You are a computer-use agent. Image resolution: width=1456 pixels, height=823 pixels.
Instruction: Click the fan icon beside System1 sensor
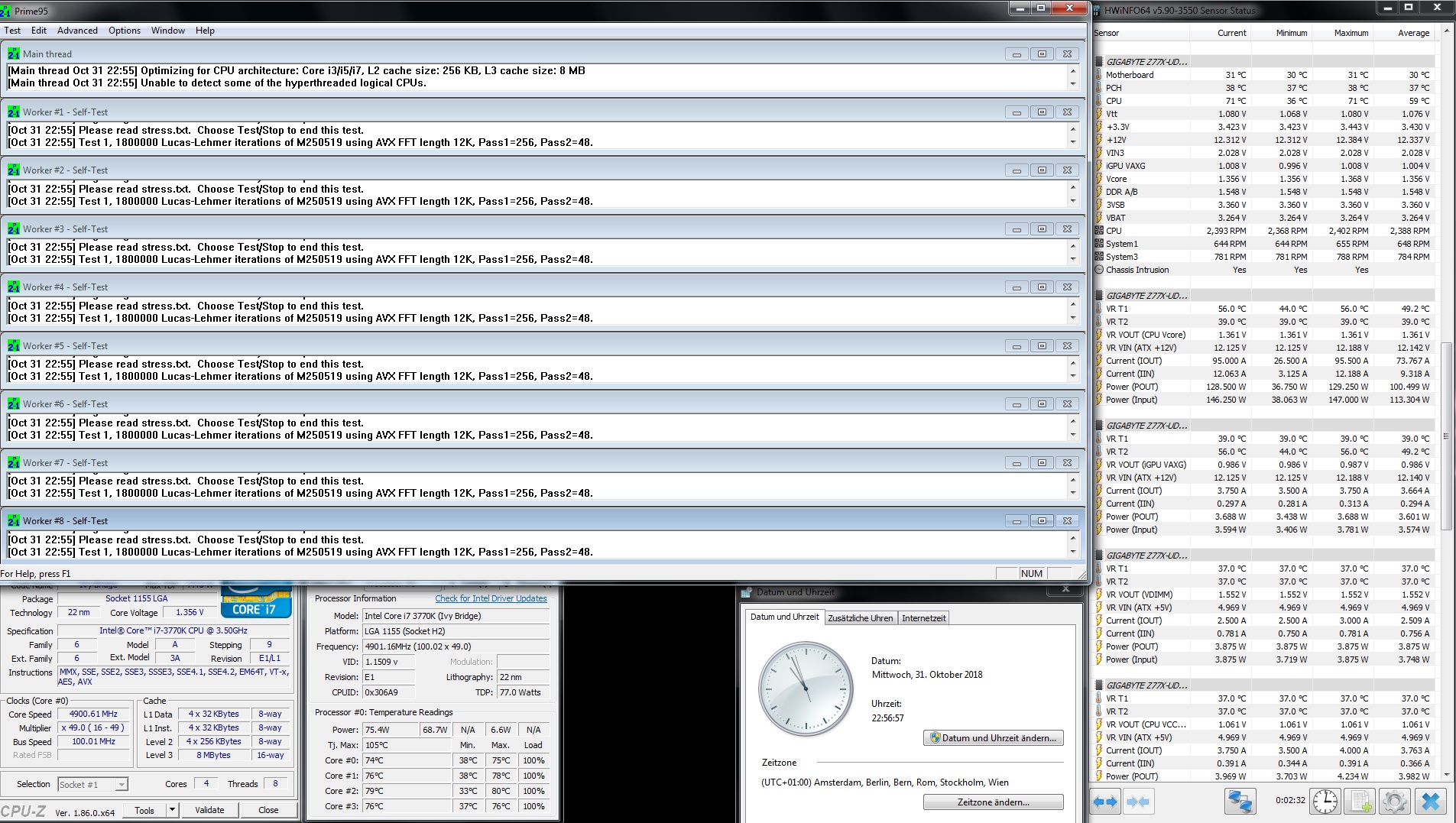pos(1099,244)
